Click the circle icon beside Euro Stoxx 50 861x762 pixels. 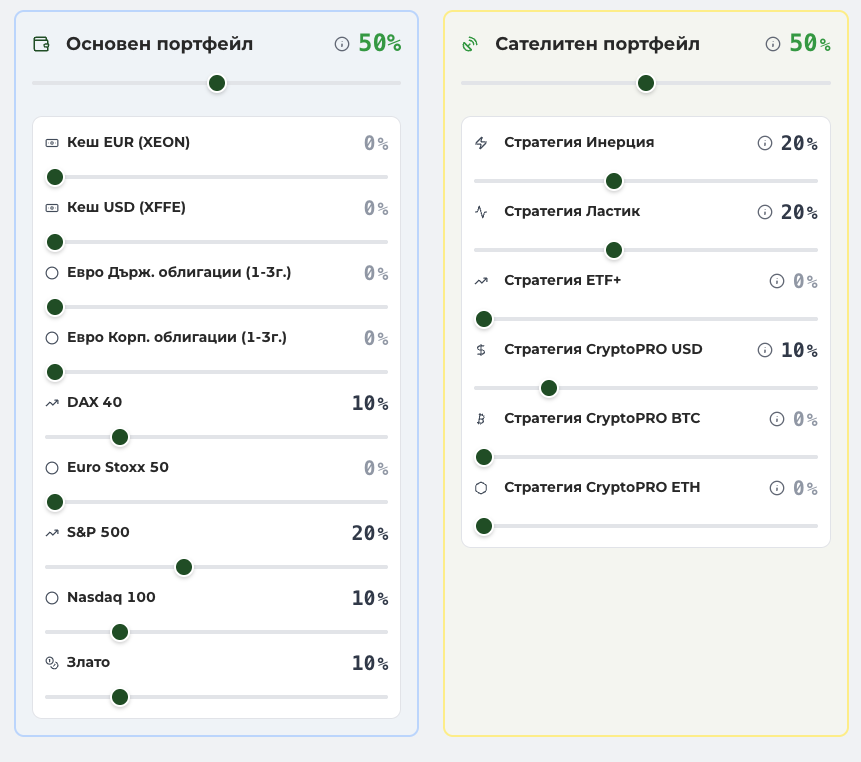point(52,468)
